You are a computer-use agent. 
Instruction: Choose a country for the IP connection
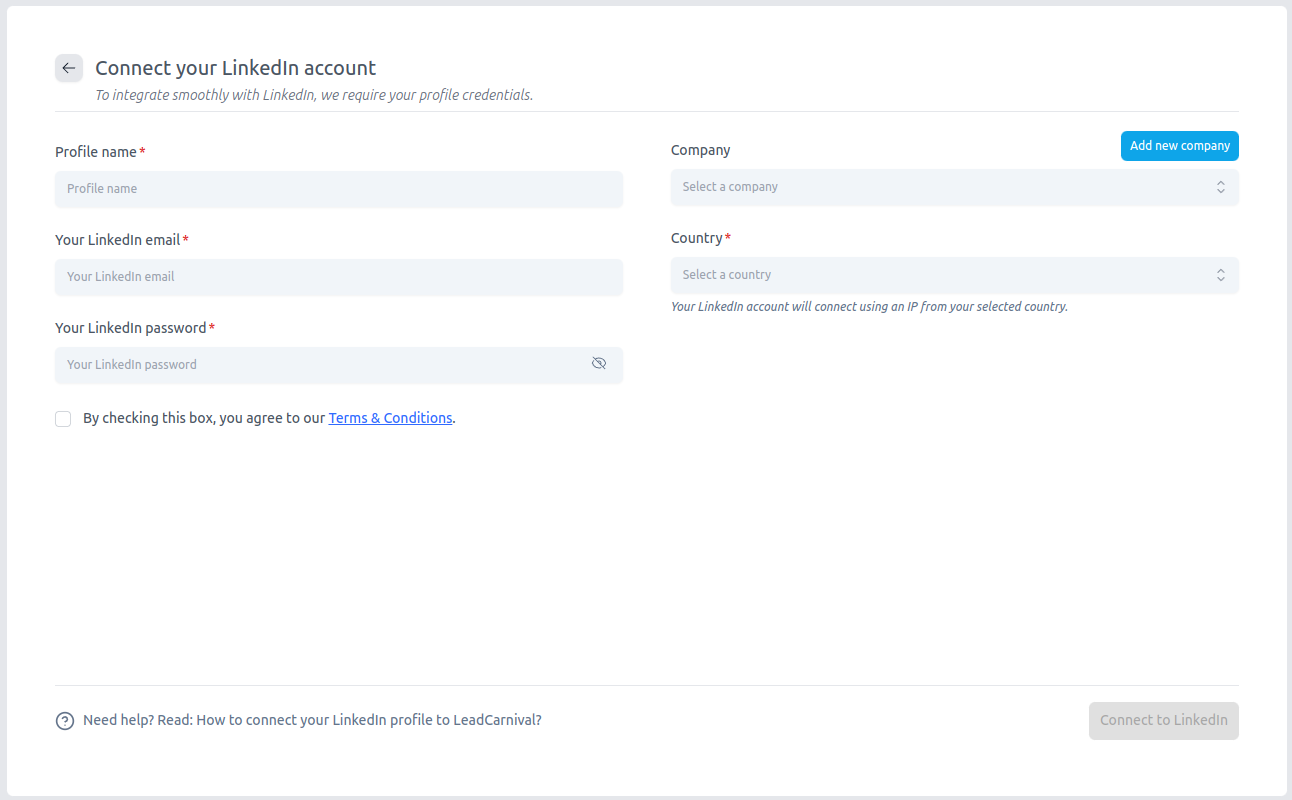954,275
